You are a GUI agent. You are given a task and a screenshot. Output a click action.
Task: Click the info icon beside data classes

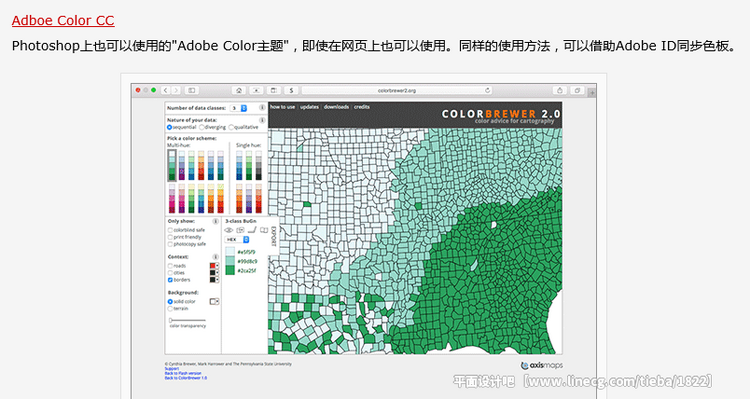(262, 108)
